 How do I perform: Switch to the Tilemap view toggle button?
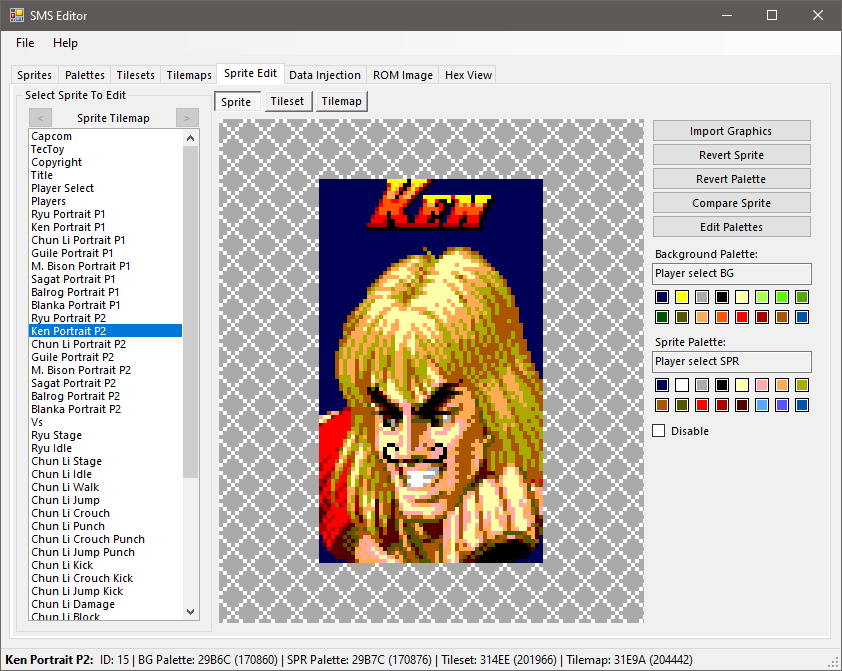[x=342, y=101]
